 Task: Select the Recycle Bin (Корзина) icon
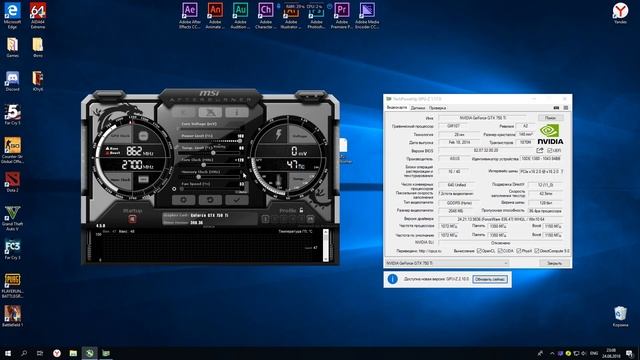(x=620, y=316)
